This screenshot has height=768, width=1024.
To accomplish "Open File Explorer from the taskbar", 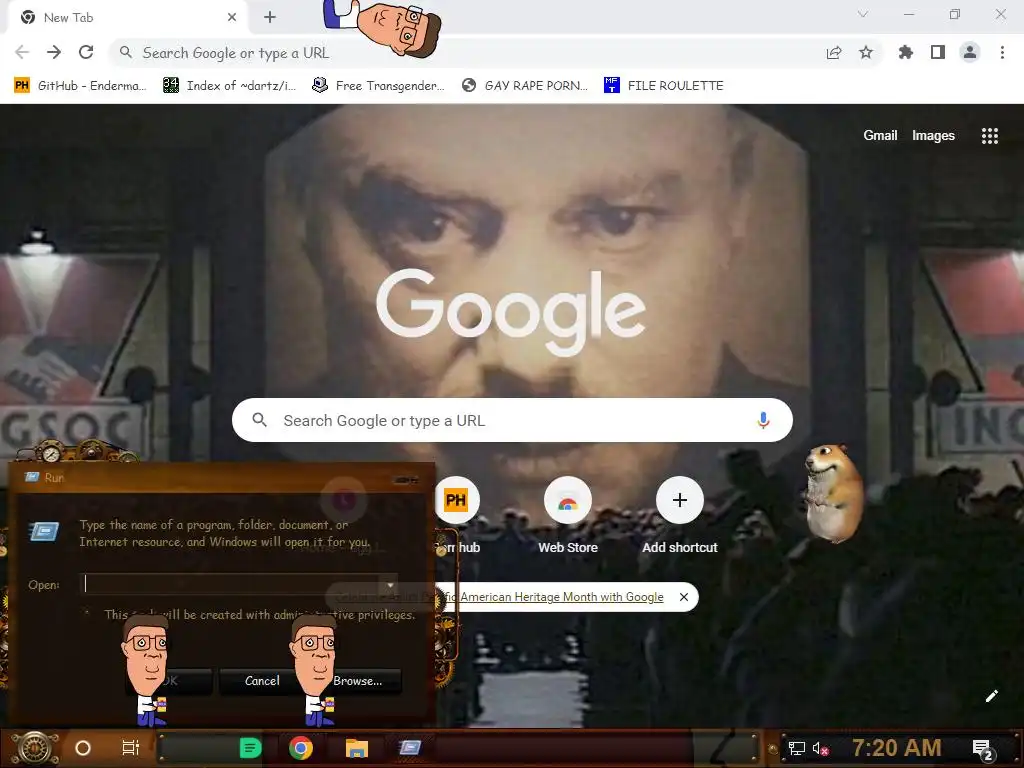I will pos(357,748).
